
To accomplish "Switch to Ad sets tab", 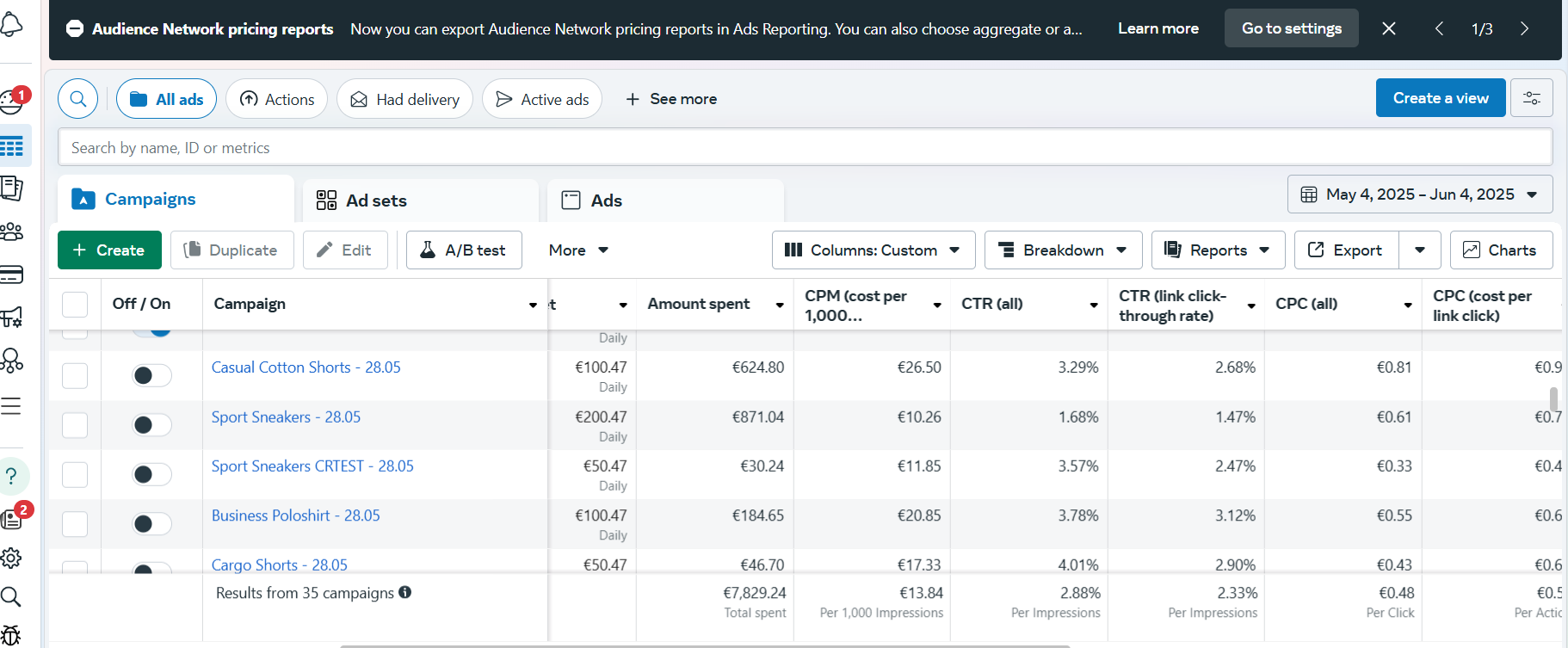I will [421, 201].
